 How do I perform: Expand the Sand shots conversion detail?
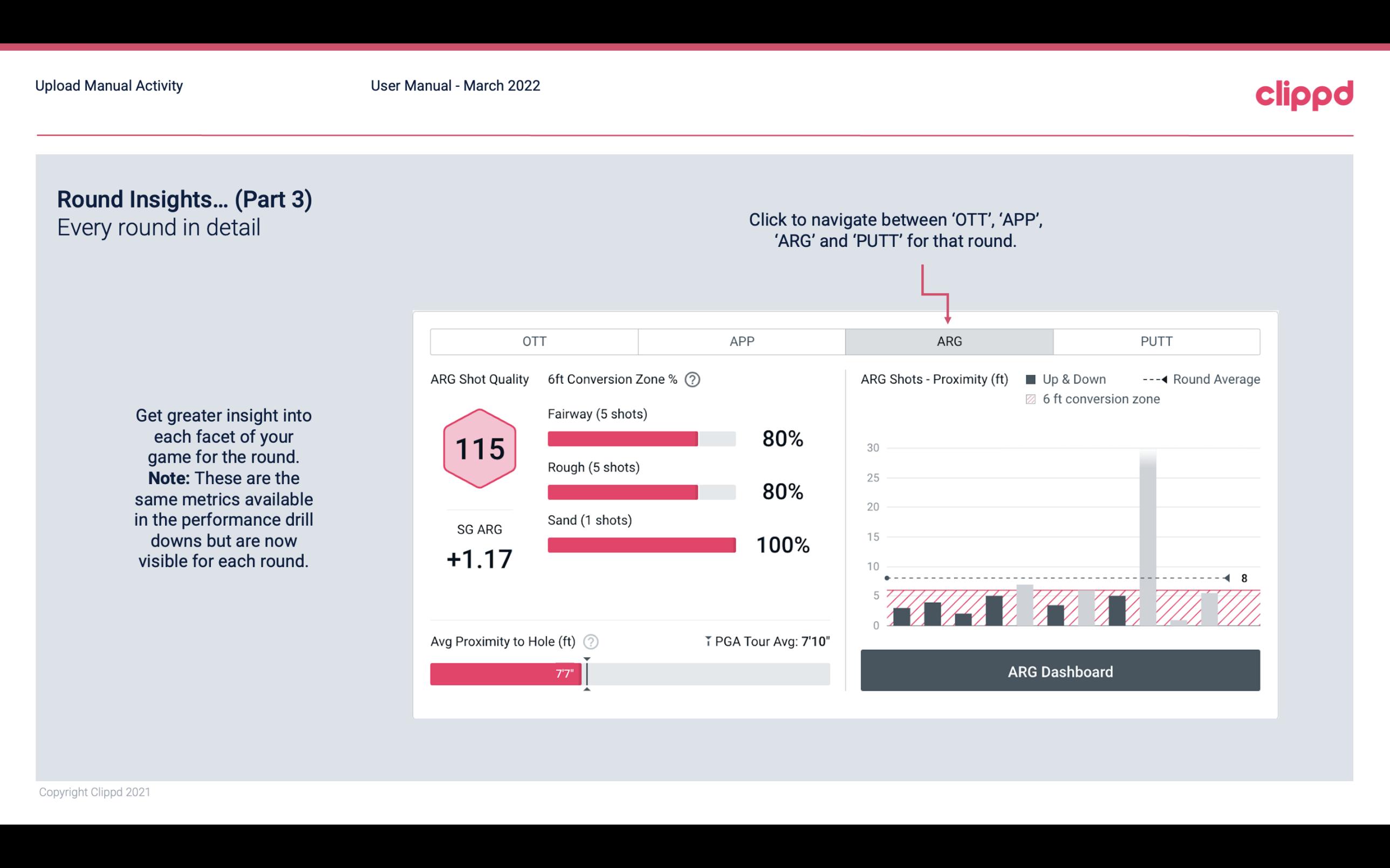coord(640,545)
